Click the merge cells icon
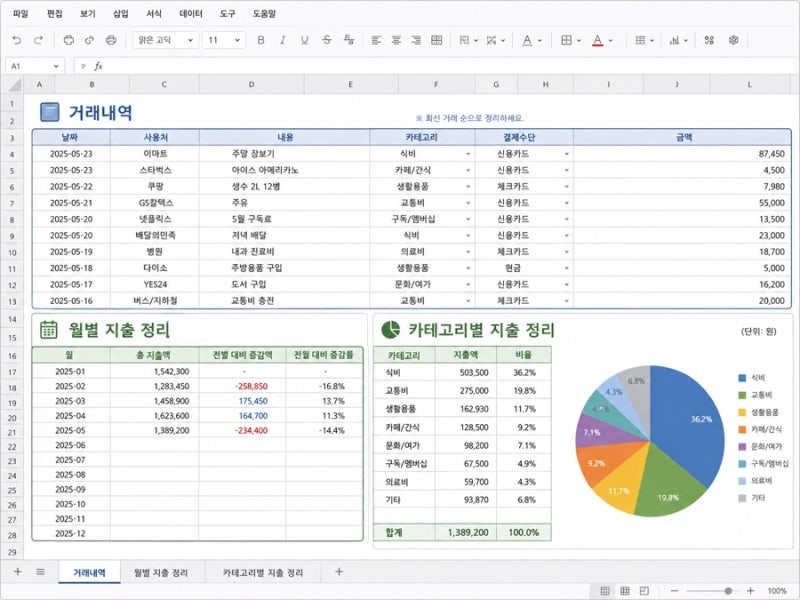The image size is (800, 600). pyautogui.click(x=436, y=40)
